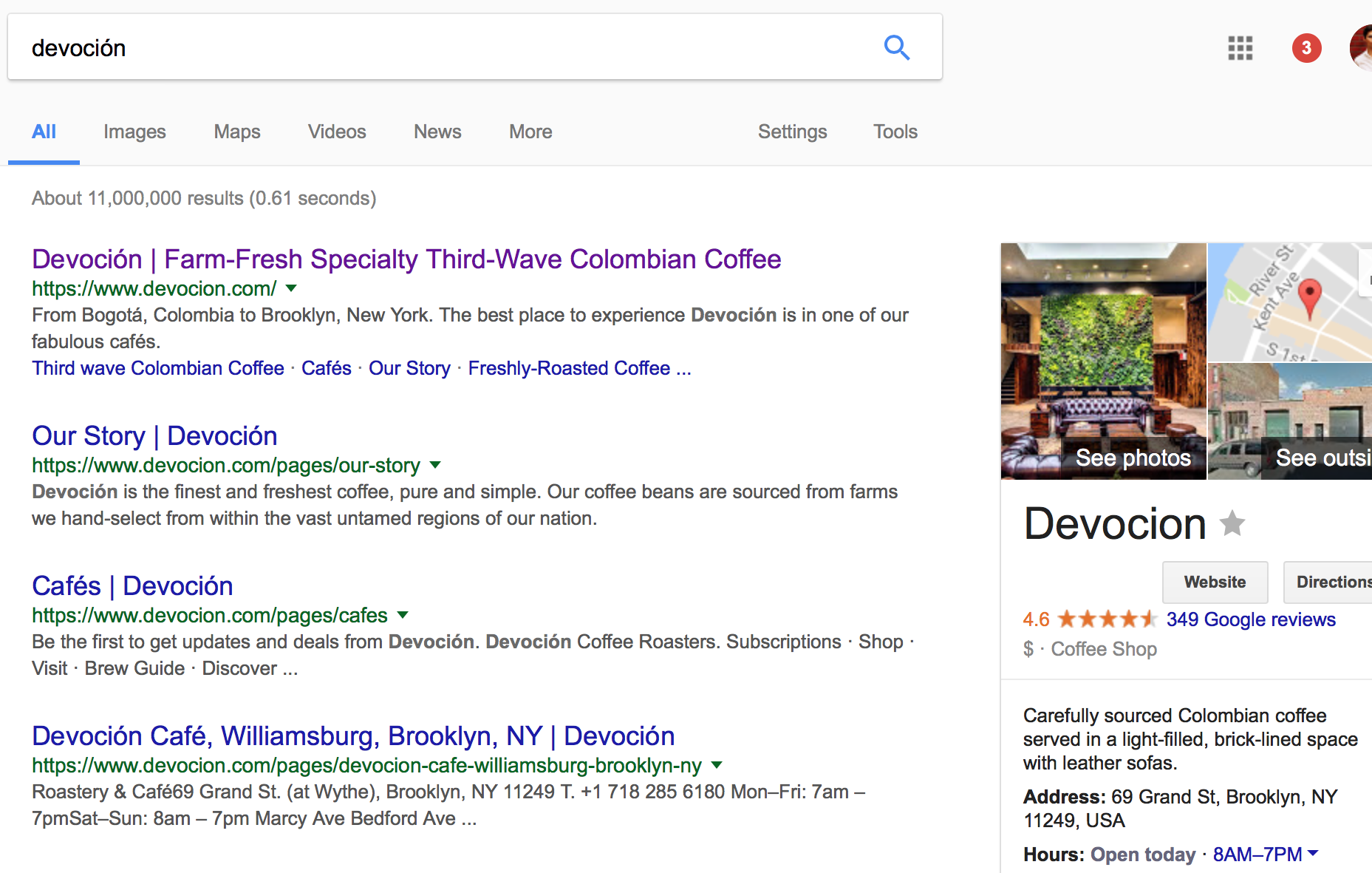Click inside the search input field

[x=443, y=48]
